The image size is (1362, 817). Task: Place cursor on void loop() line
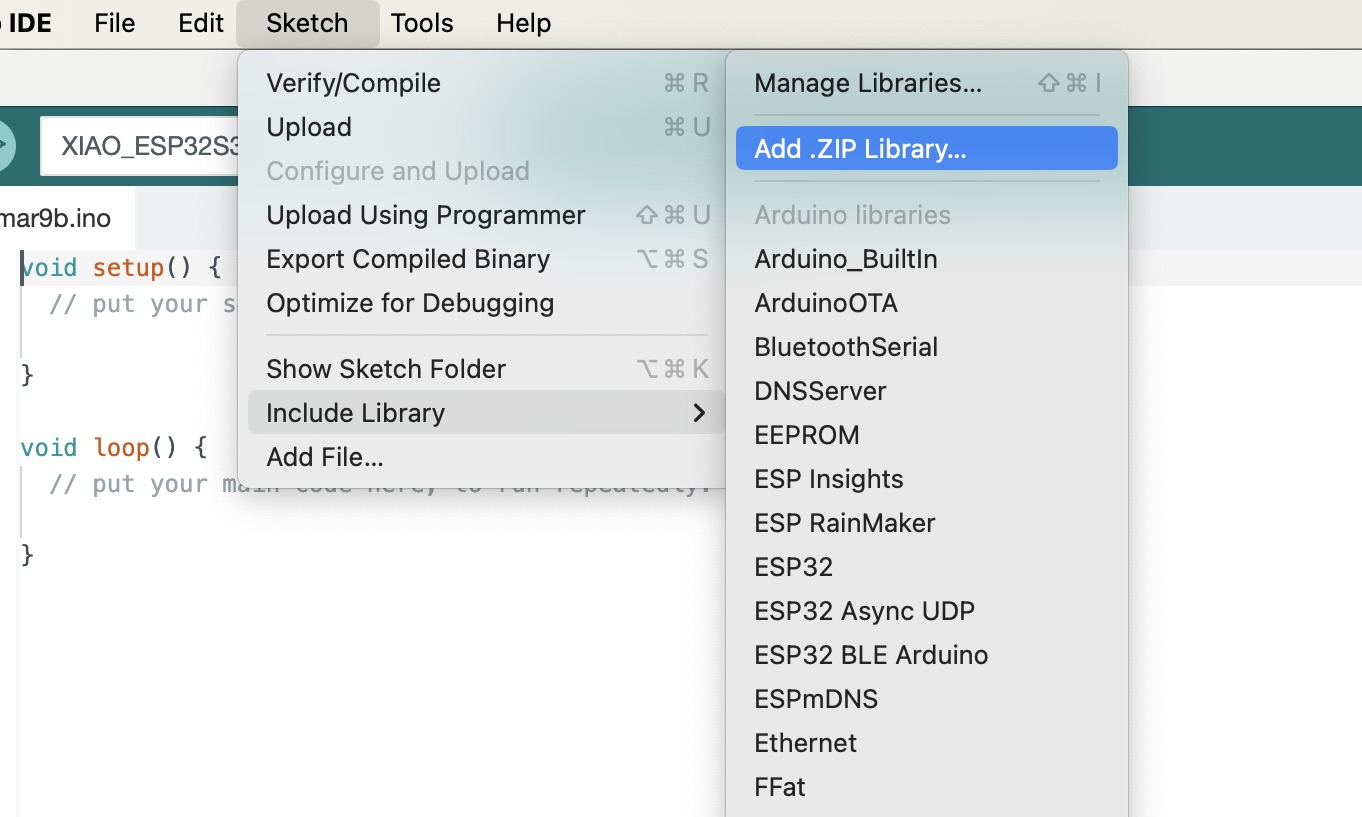click(x=113, y=447)
